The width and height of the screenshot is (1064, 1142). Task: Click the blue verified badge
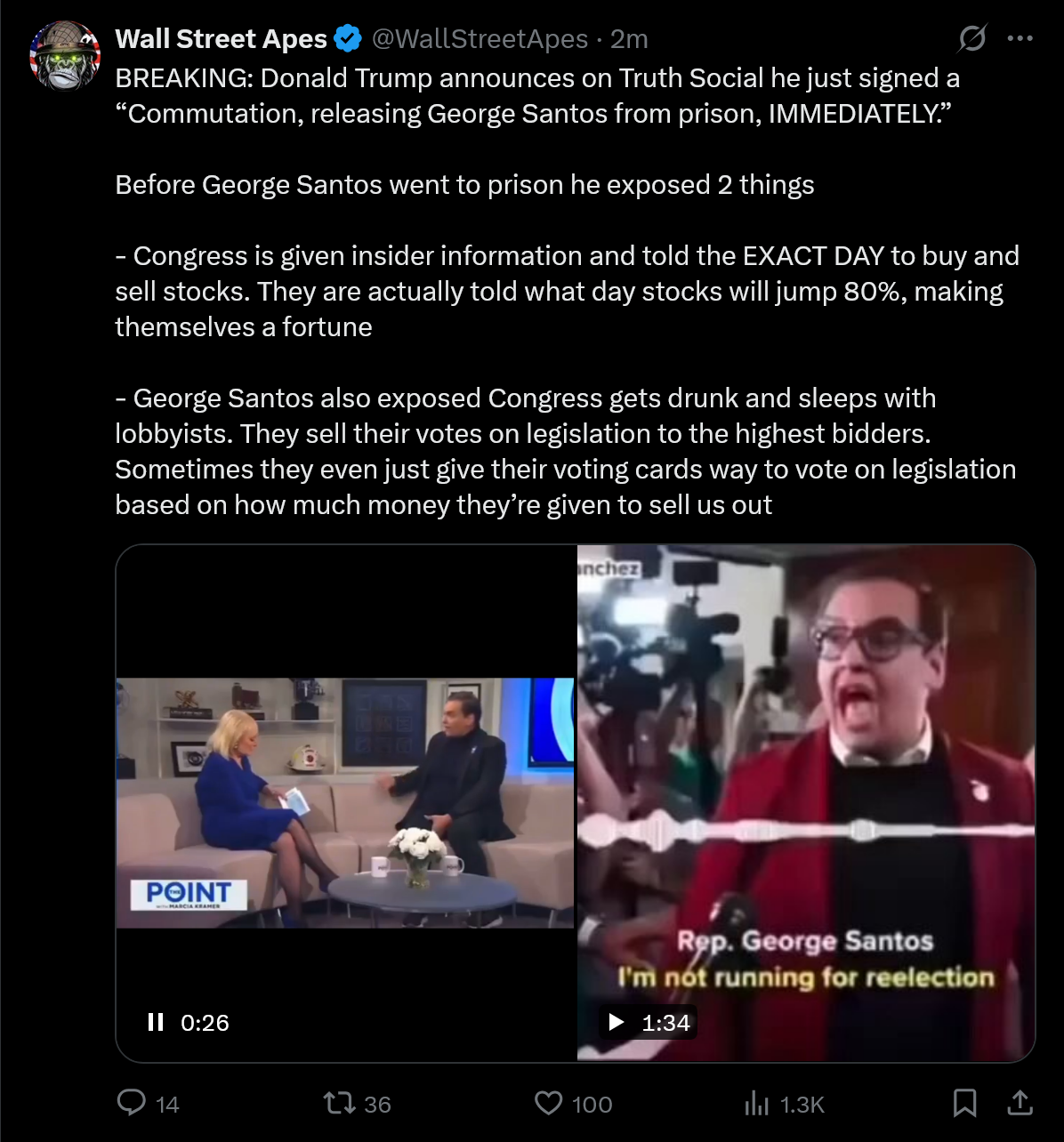pos(347,39)
